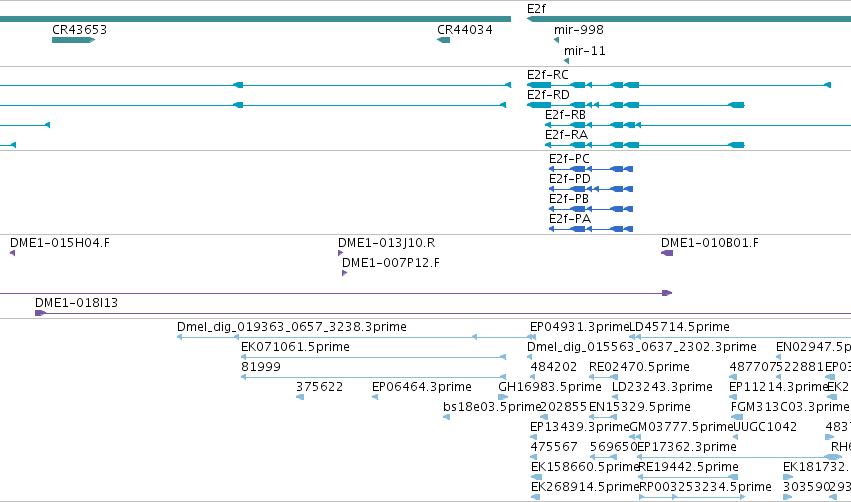
Task: Select the E2f gene label
Action: coord(536,9)
